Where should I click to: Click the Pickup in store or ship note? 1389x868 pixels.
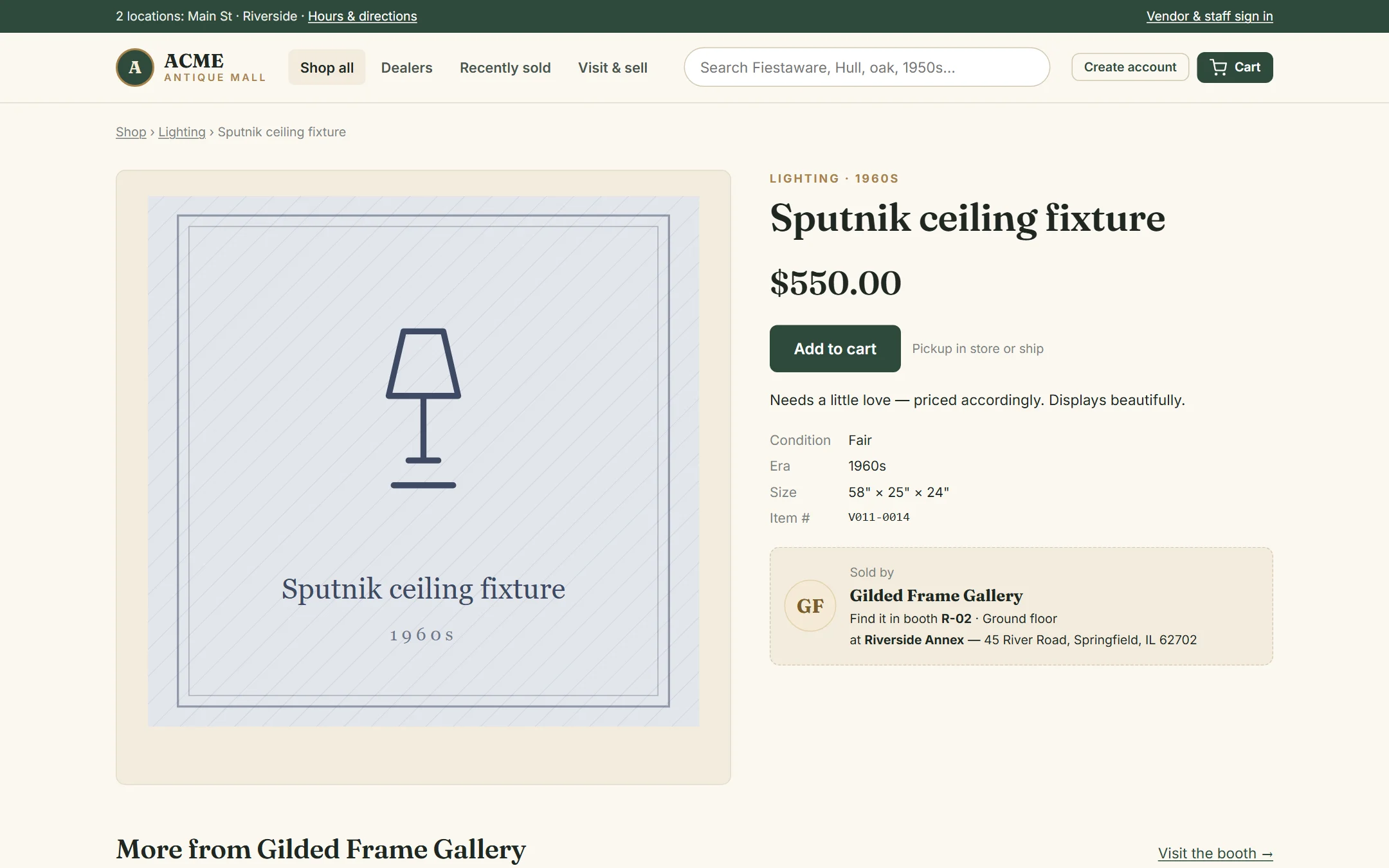click(x=977, y=348)
